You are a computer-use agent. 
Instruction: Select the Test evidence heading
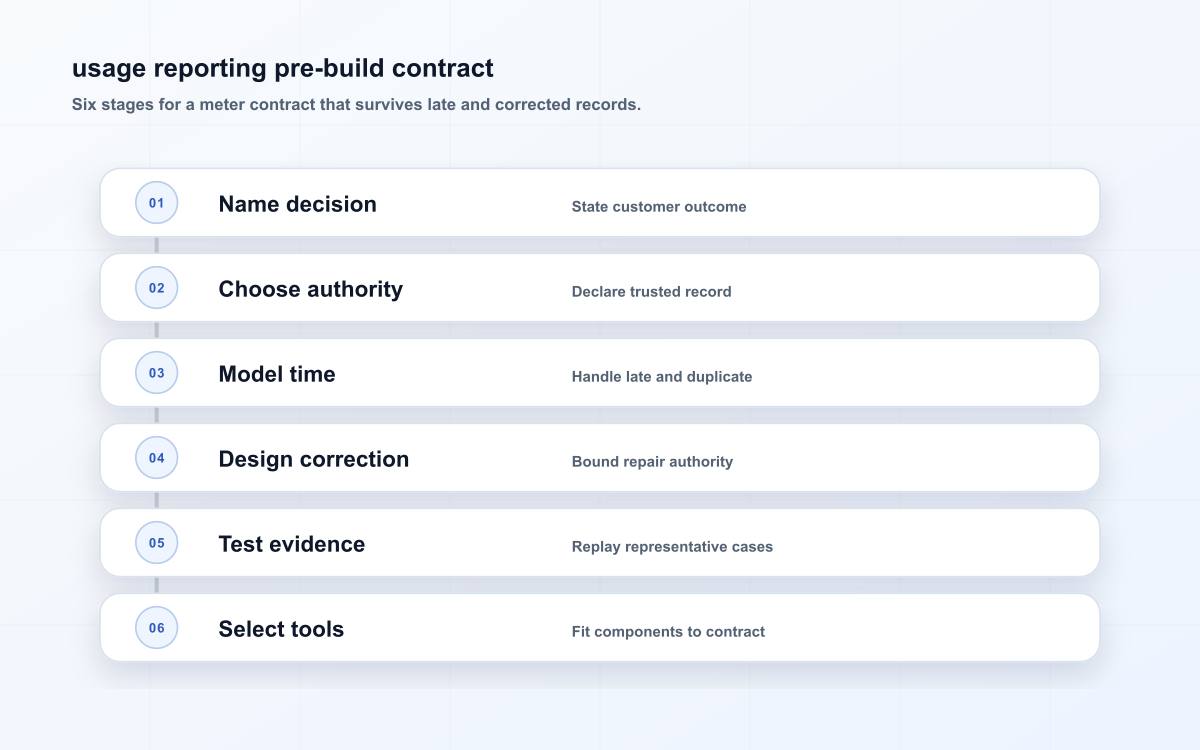(x=292, y=544)
